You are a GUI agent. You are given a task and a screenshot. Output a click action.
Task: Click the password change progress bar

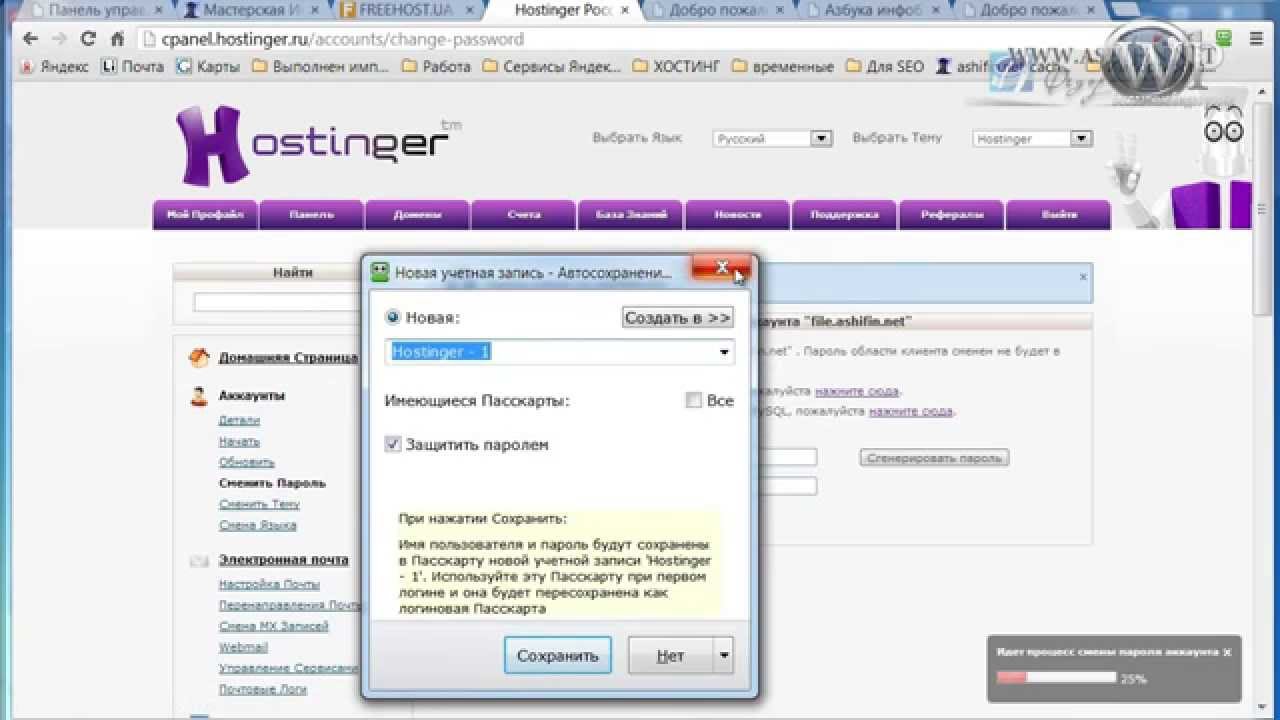coord(1056,678)
